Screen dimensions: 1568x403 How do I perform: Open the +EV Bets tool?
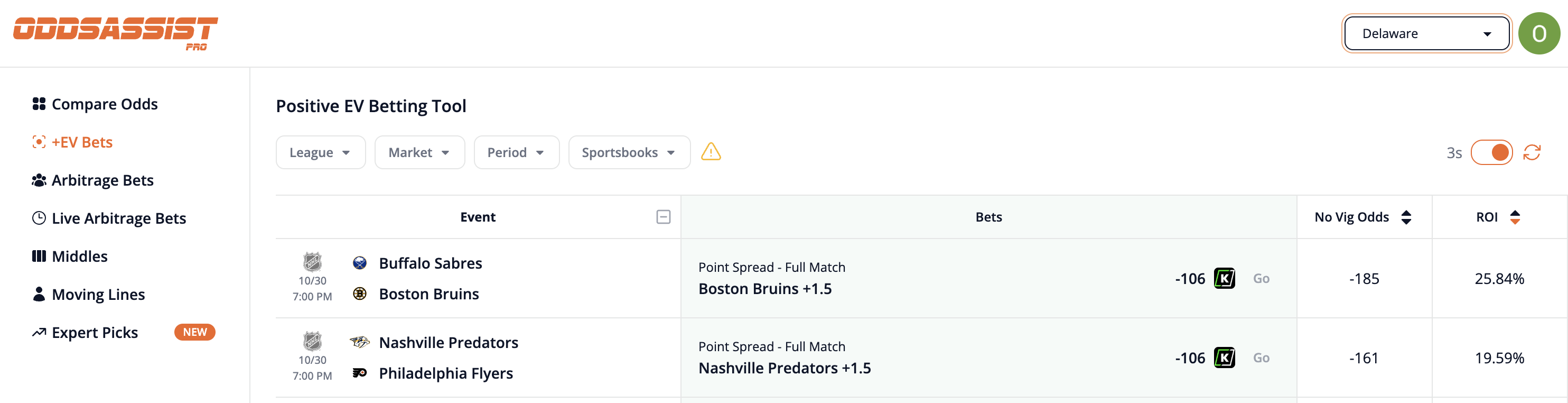click(x=81, y=141)
